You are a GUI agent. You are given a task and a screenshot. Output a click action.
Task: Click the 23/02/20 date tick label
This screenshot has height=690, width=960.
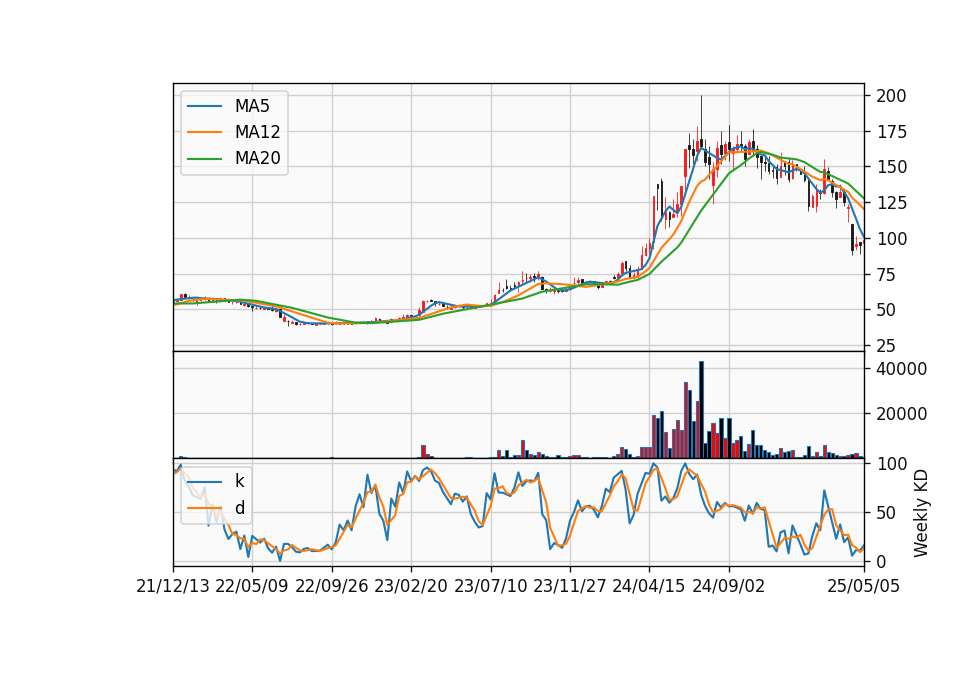pyautogui.click(x=411, y=586)
